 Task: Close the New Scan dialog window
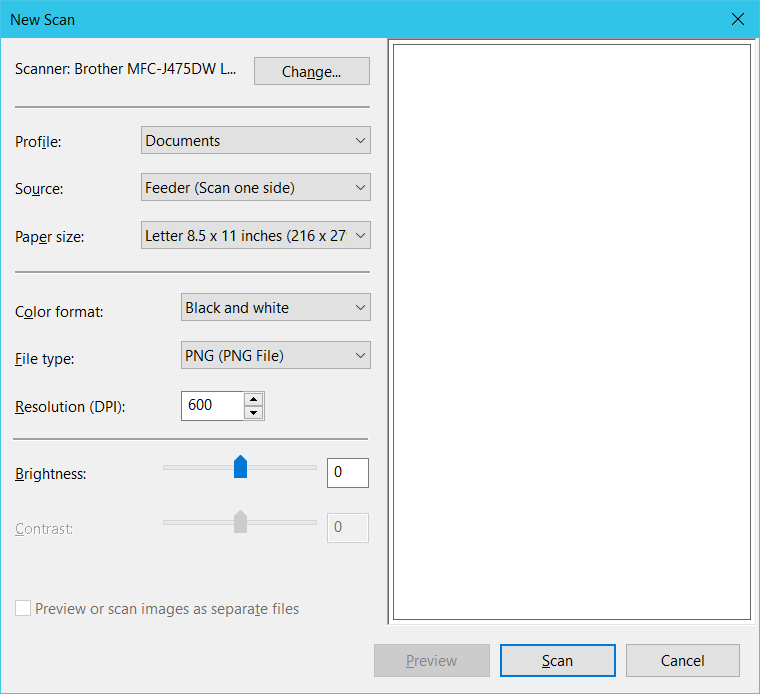pyautogui.click(x=738, y=19)
